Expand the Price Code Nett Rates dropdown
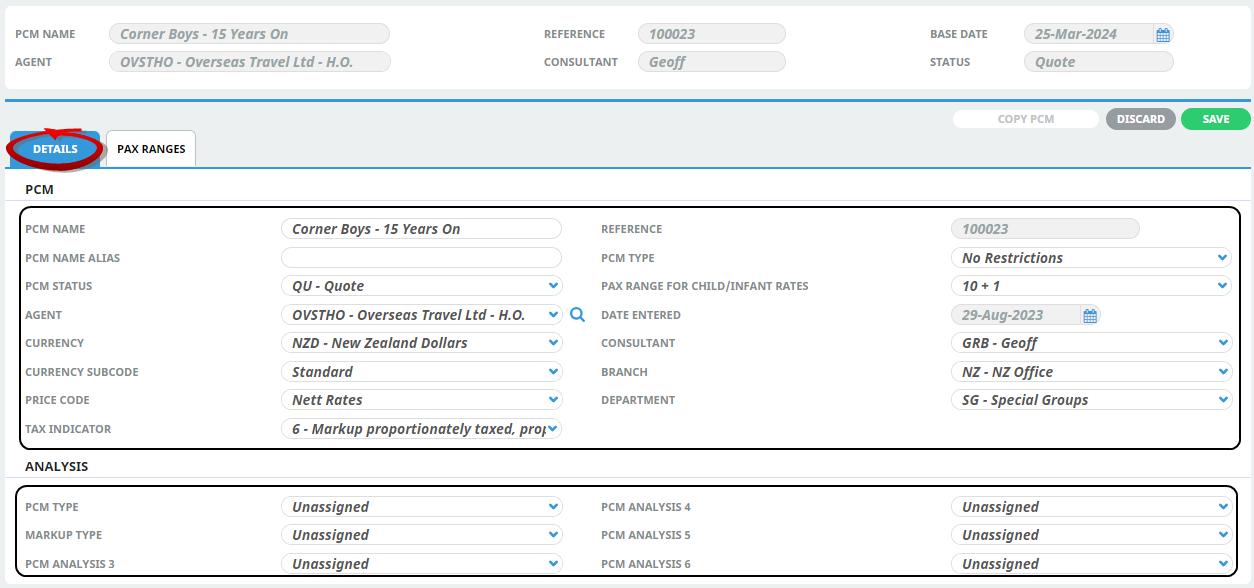The height and width of the screenshot is (588, 1254). (x=421, y=400)
